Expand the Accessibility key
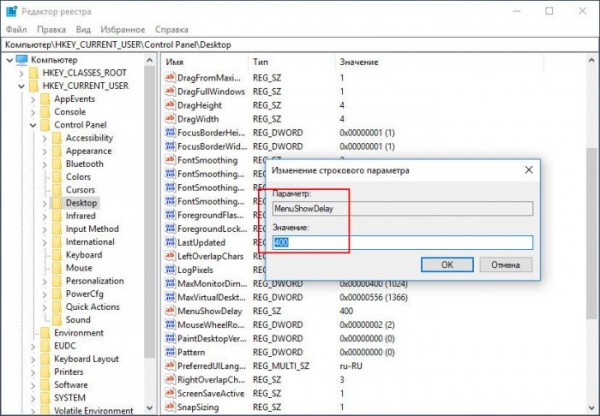Screen dimensions: 600x416 (x=44, y=138)
